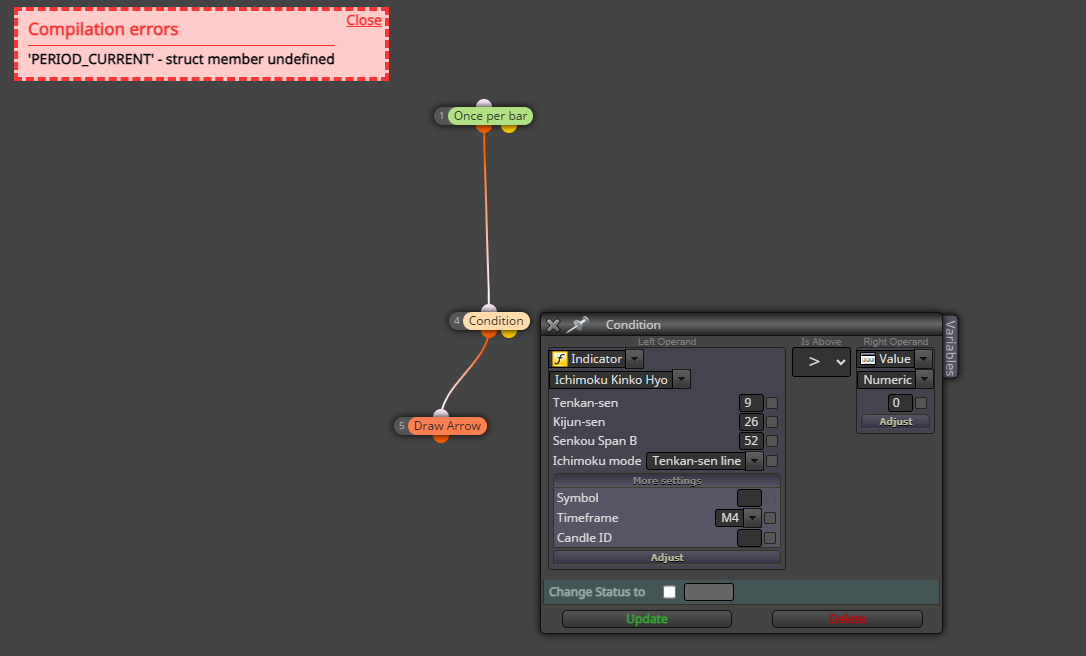The width and height of the screenshot is (1086, 656).
Task: Edit the Tenkan-sen value 9
Action: (x=751, y=402)
